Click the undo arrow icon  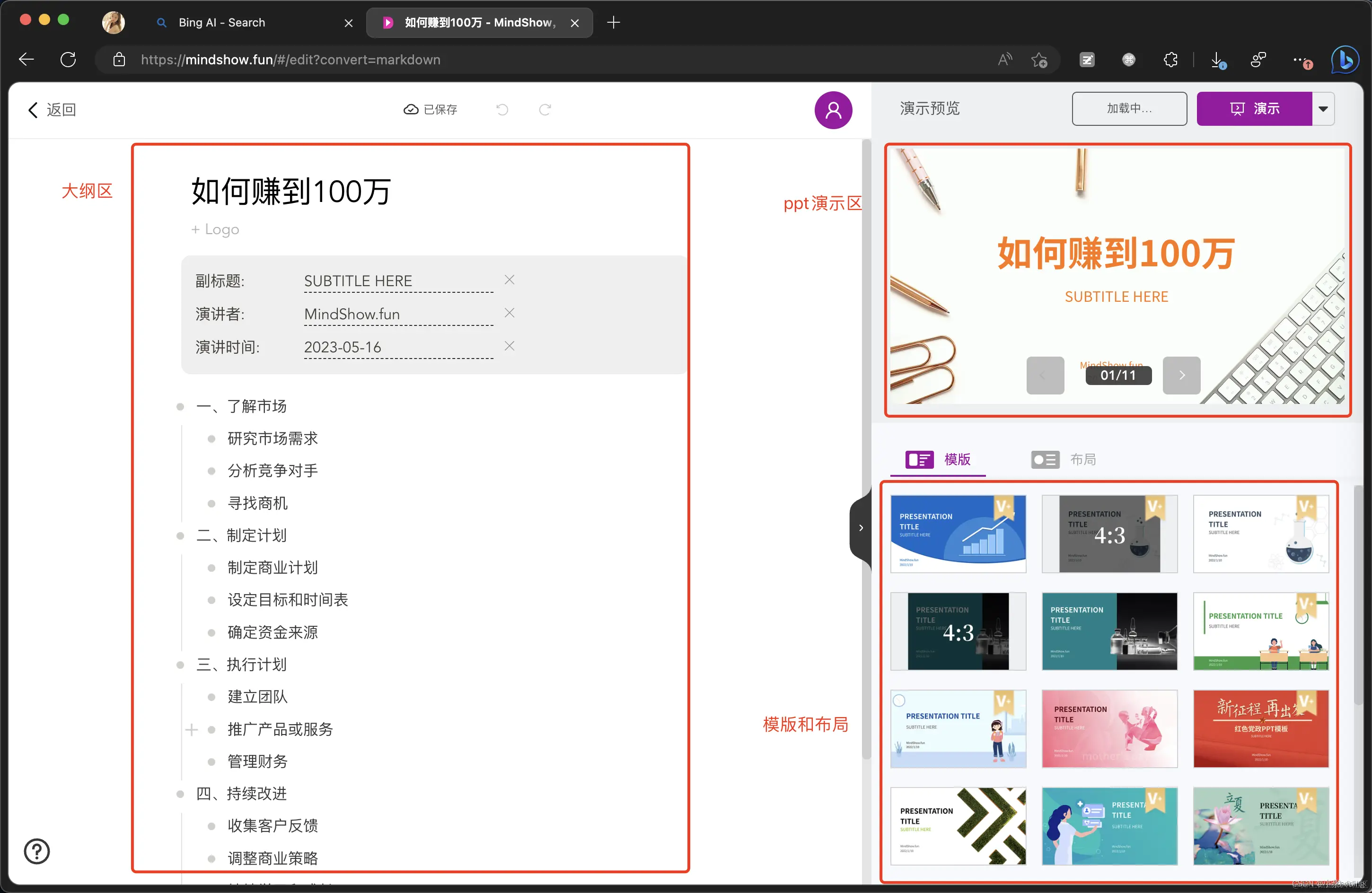(x=502, y=109)
